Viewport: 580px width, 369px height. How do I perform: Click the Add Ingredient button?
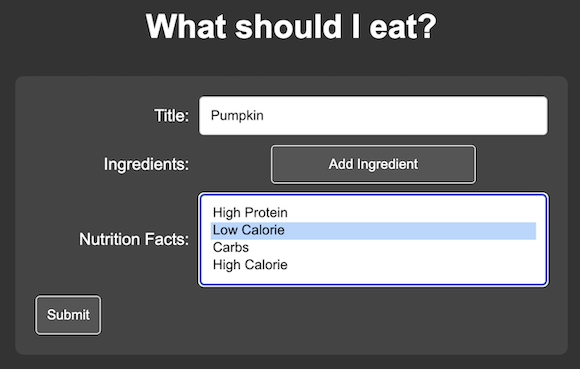click(373, 164)
